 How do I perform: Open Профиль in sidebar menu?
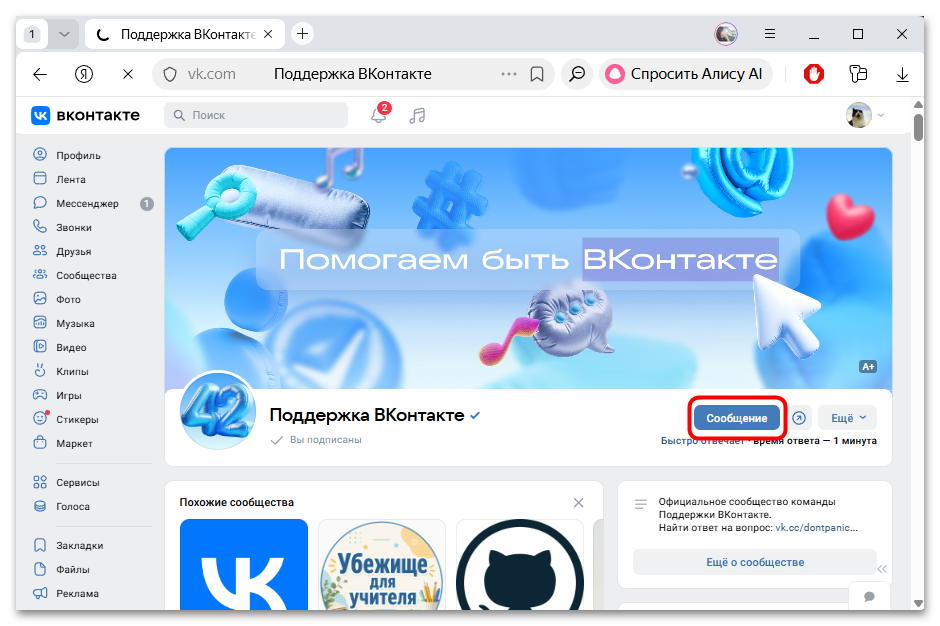(78, 155)
